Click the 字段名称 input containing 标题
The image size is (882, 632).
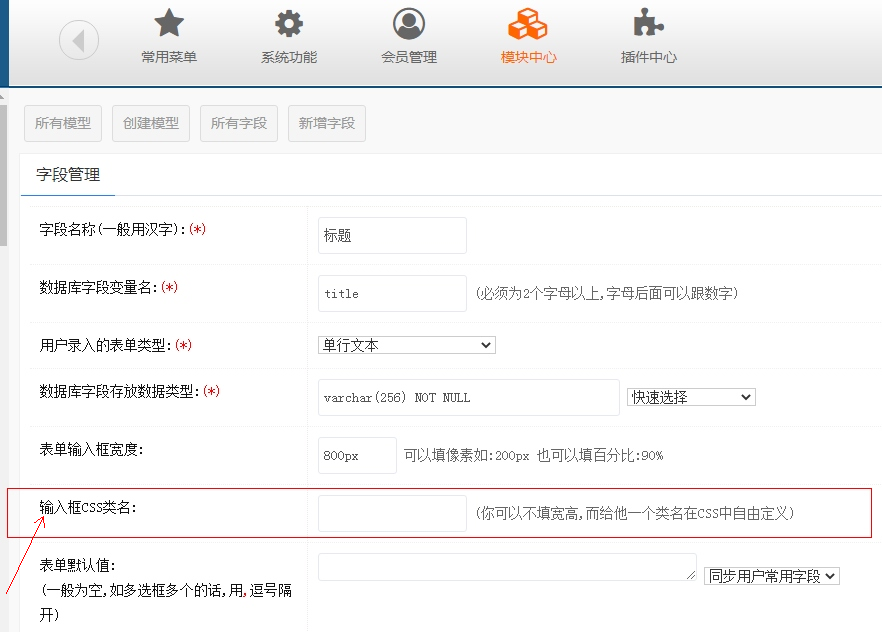point(392,236)
